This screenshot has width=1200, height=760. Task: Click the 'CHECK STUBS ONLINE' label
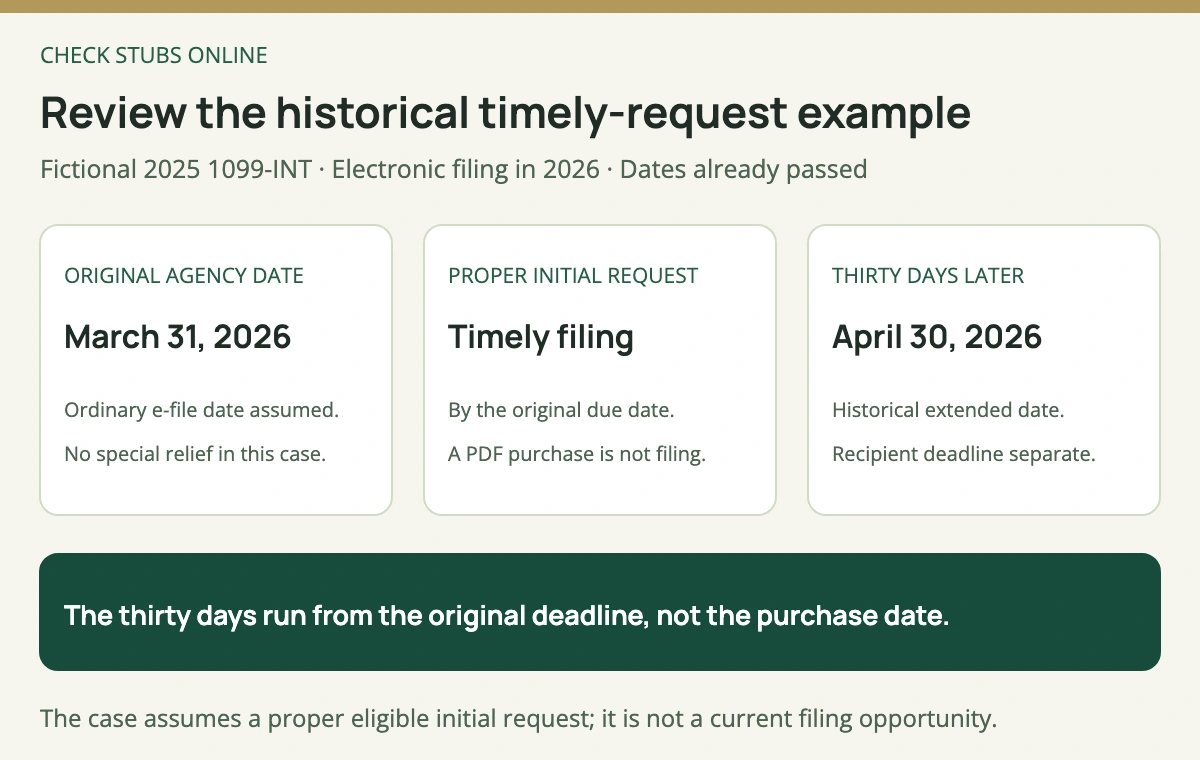click(x=154, y=56)
